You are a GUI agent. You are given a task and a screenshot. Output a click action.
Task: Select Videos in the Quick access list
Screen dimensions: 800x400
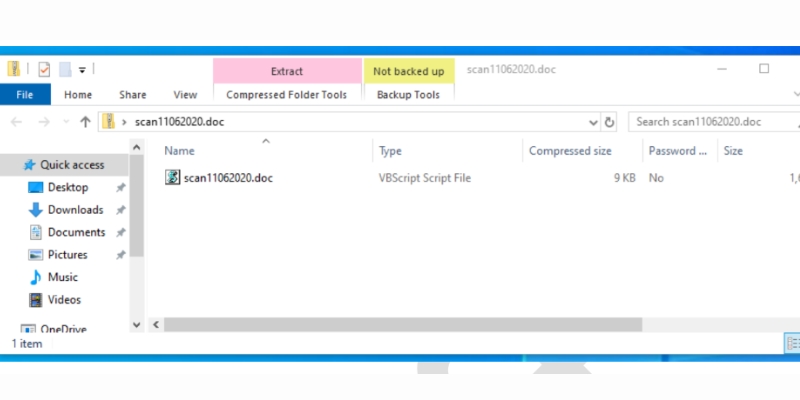[64, 299]
